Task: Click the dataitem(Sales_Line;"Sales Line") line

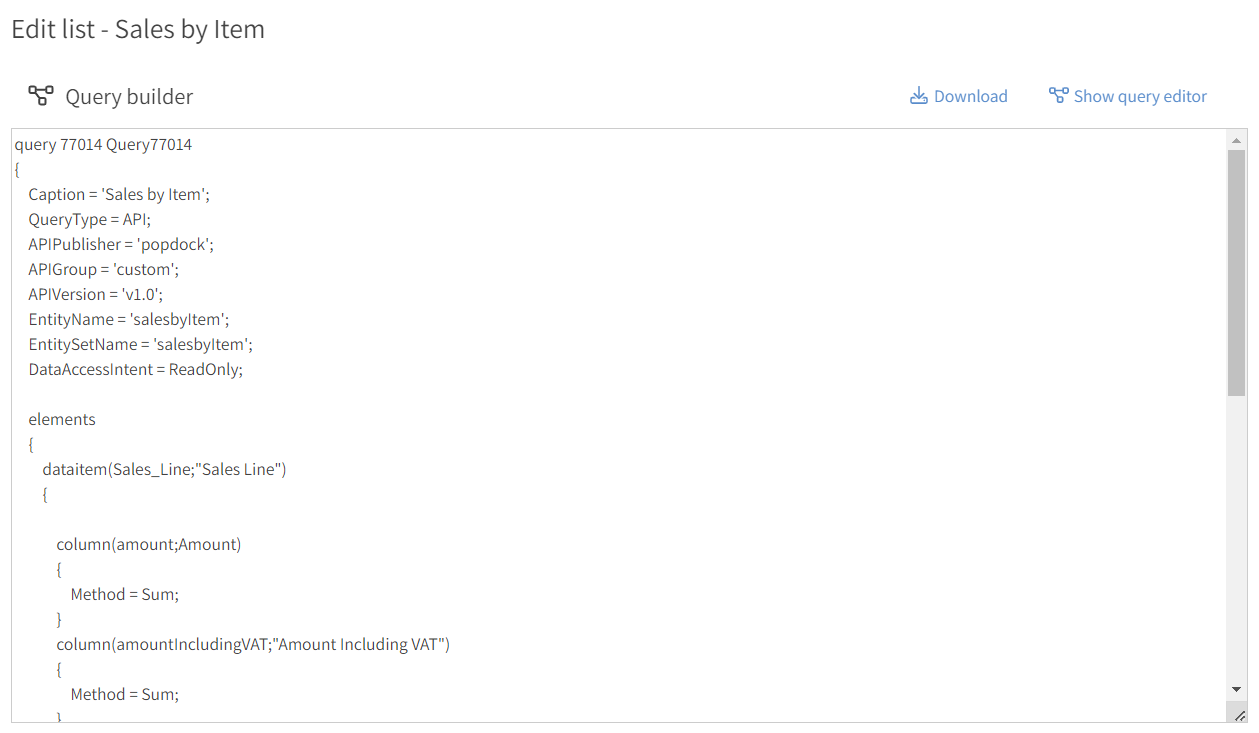Action: (164, 470)
